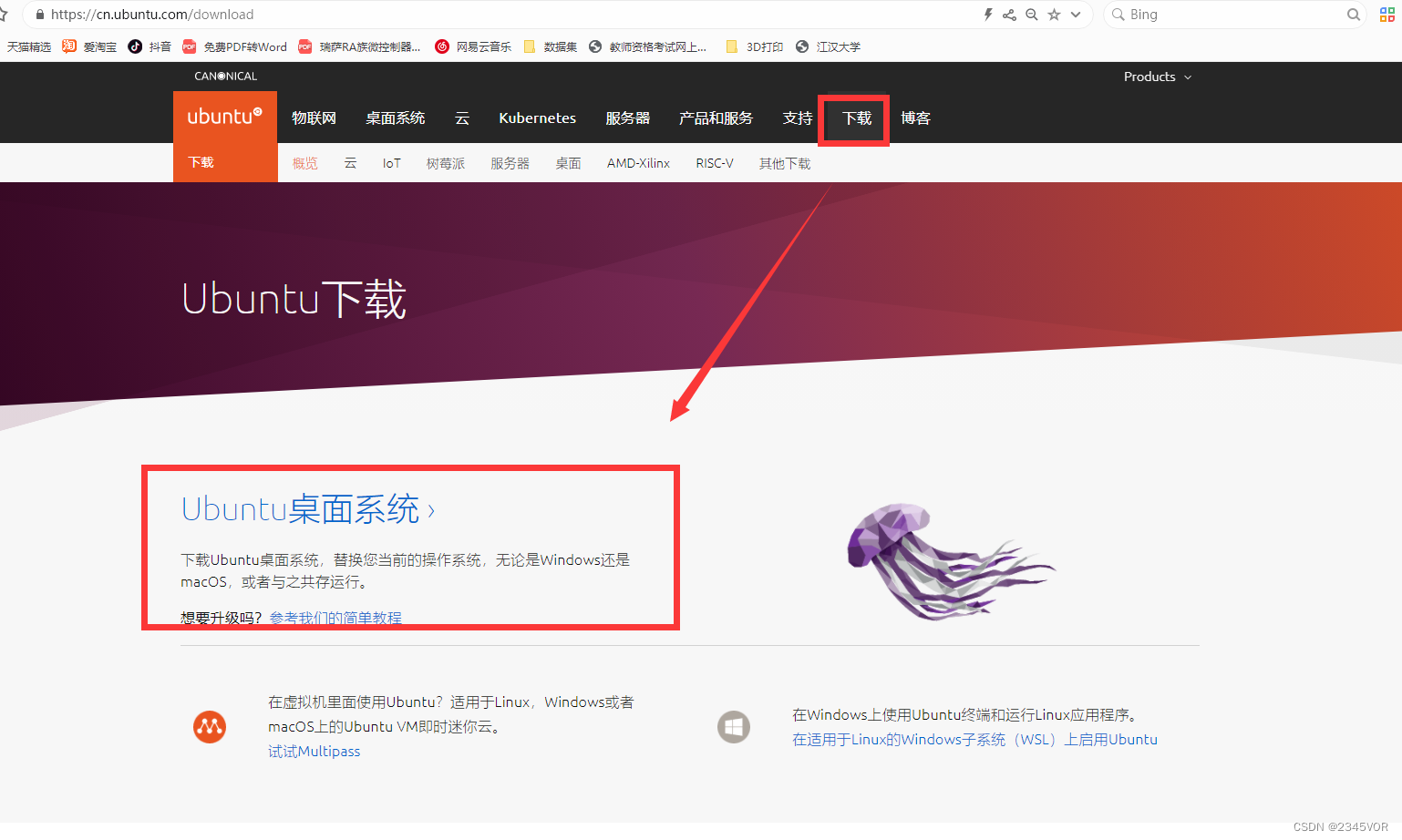Open the 服务器 main navigation item
The image size is (1402, 840).
coord(628,118)
